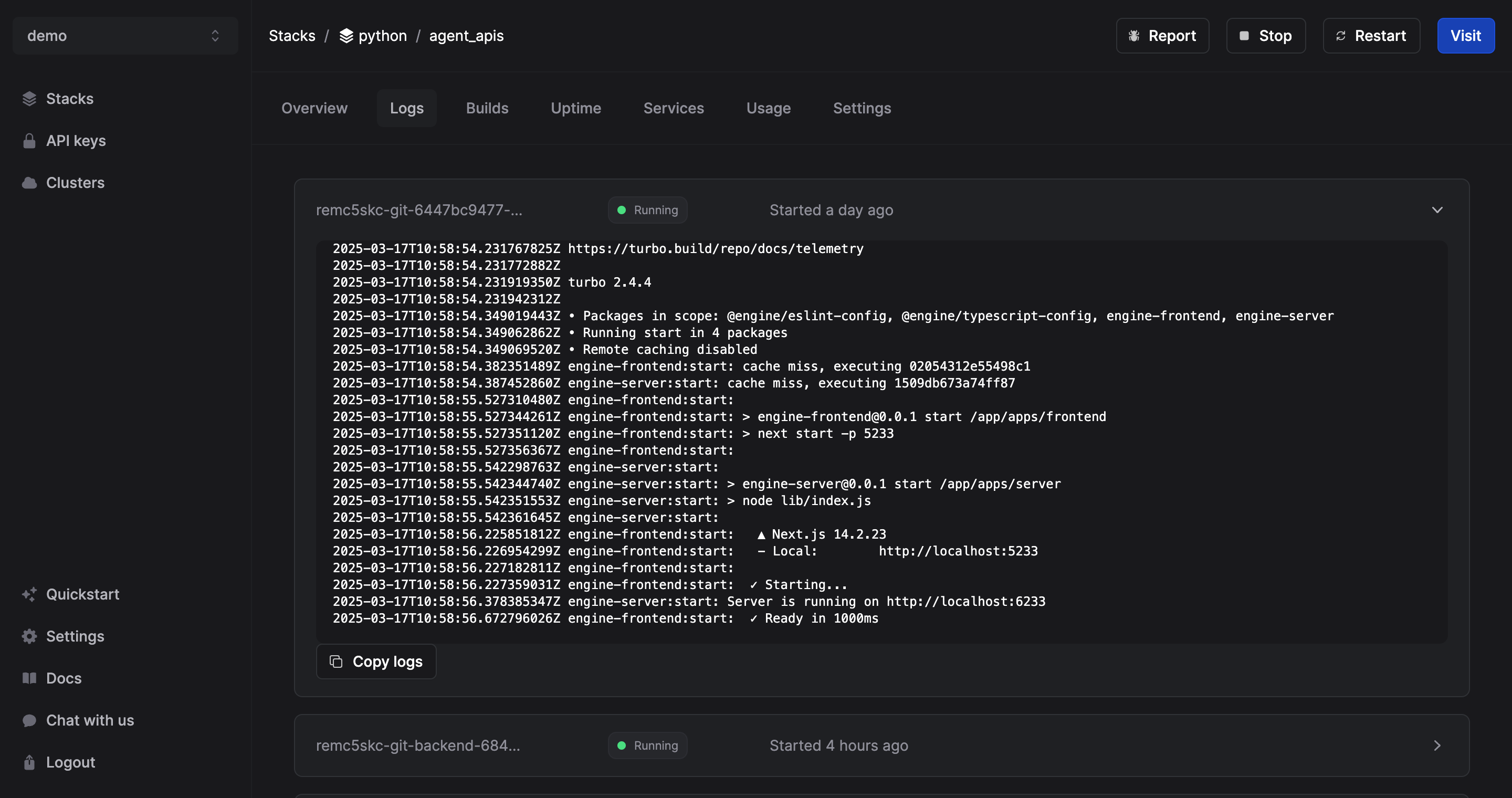
Task: Open the Report bug button
Action: coord(1162,36)
